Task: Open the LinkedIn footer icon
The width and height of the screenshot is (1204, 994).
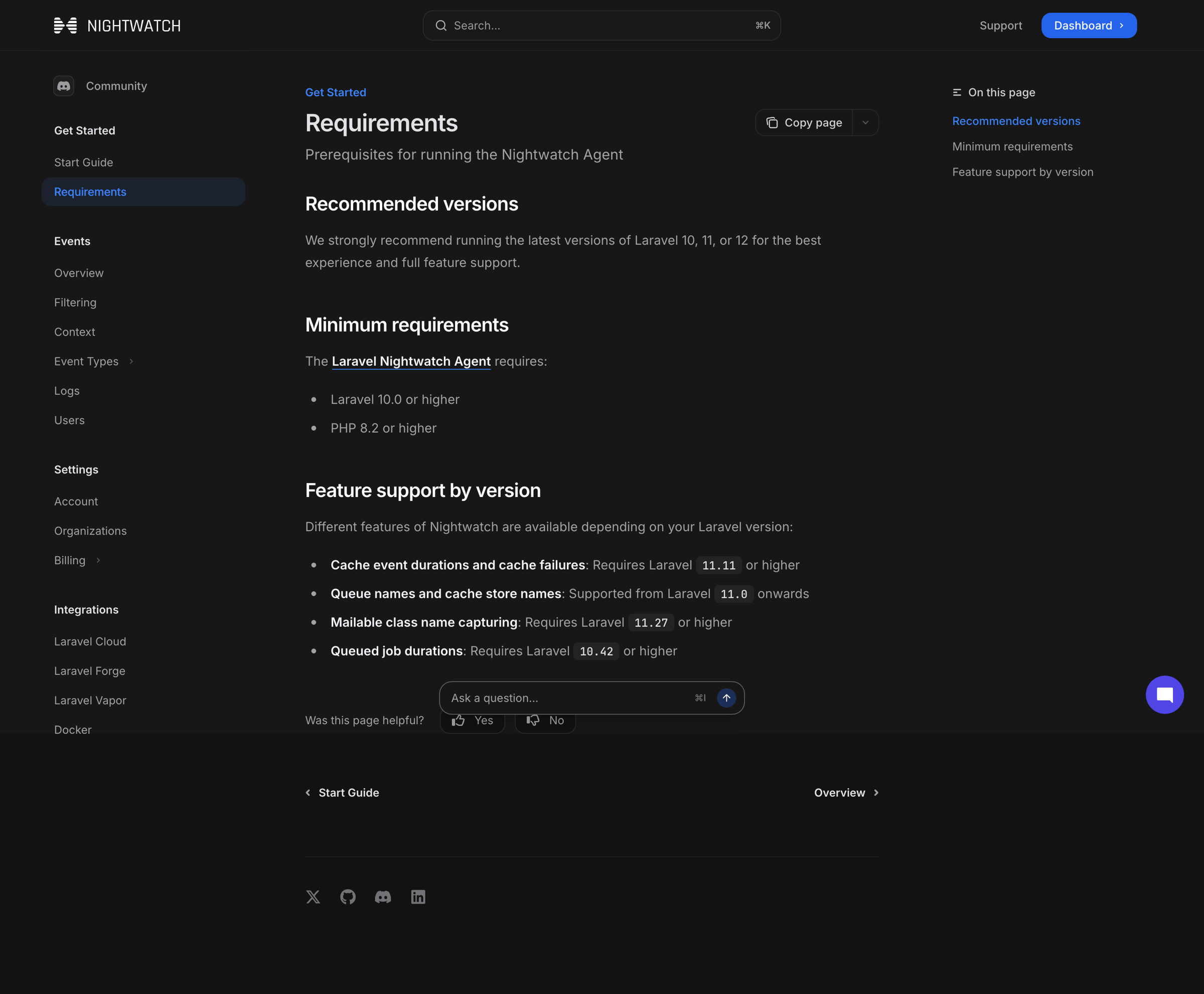Action: pos(418,897)
